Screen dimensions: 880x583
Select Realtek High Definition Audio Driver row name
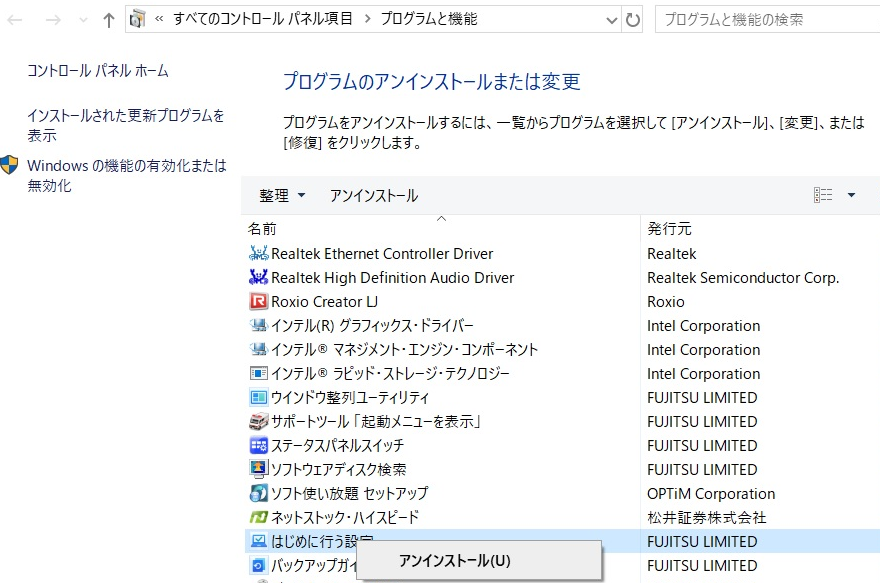click(393, 277)
